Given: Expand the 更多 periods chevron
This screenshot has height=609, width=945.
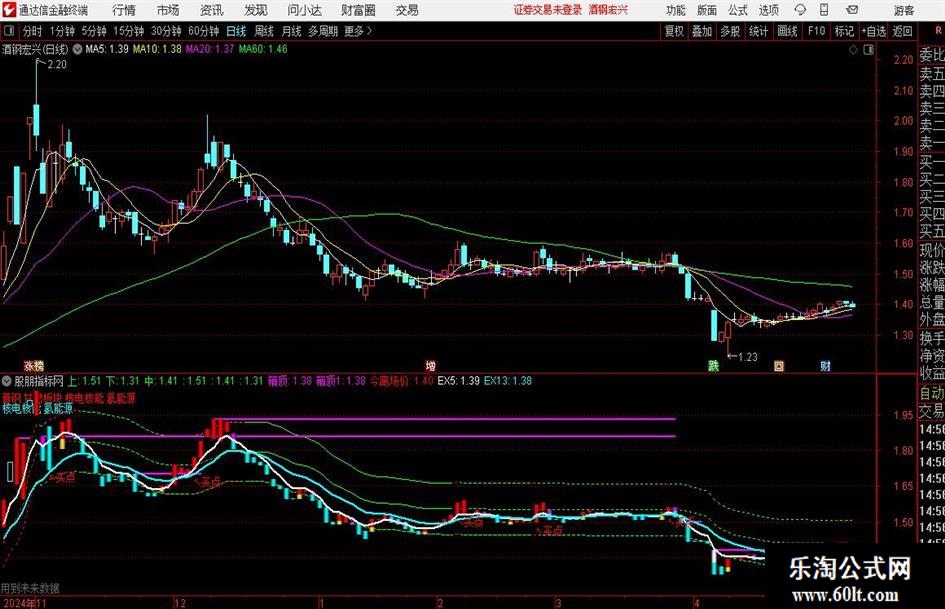Looking at the screenshot, I should click(359, 31).
